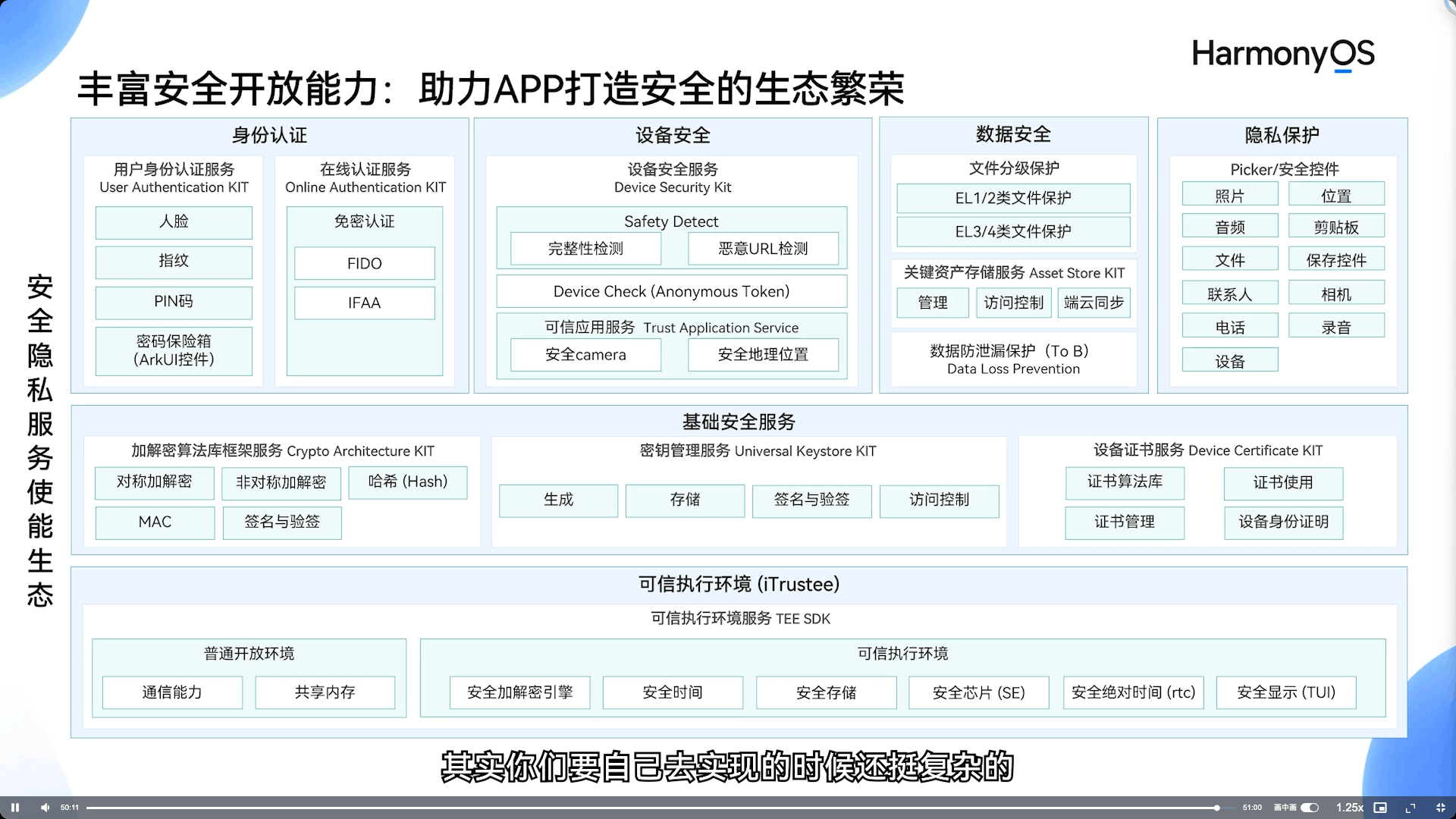
Task: Pause the video playback
Action: [15, 808]
